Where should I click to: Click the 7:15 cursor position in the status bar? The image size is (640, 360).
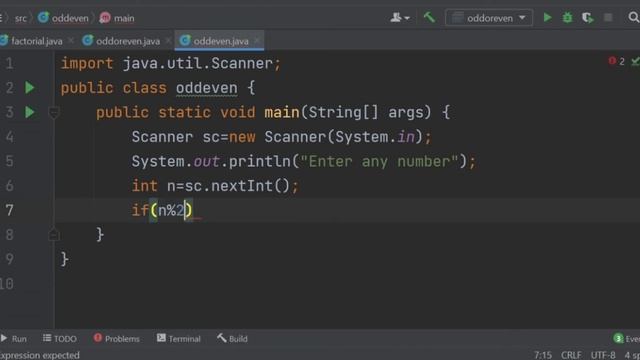[x=543, y=355]
